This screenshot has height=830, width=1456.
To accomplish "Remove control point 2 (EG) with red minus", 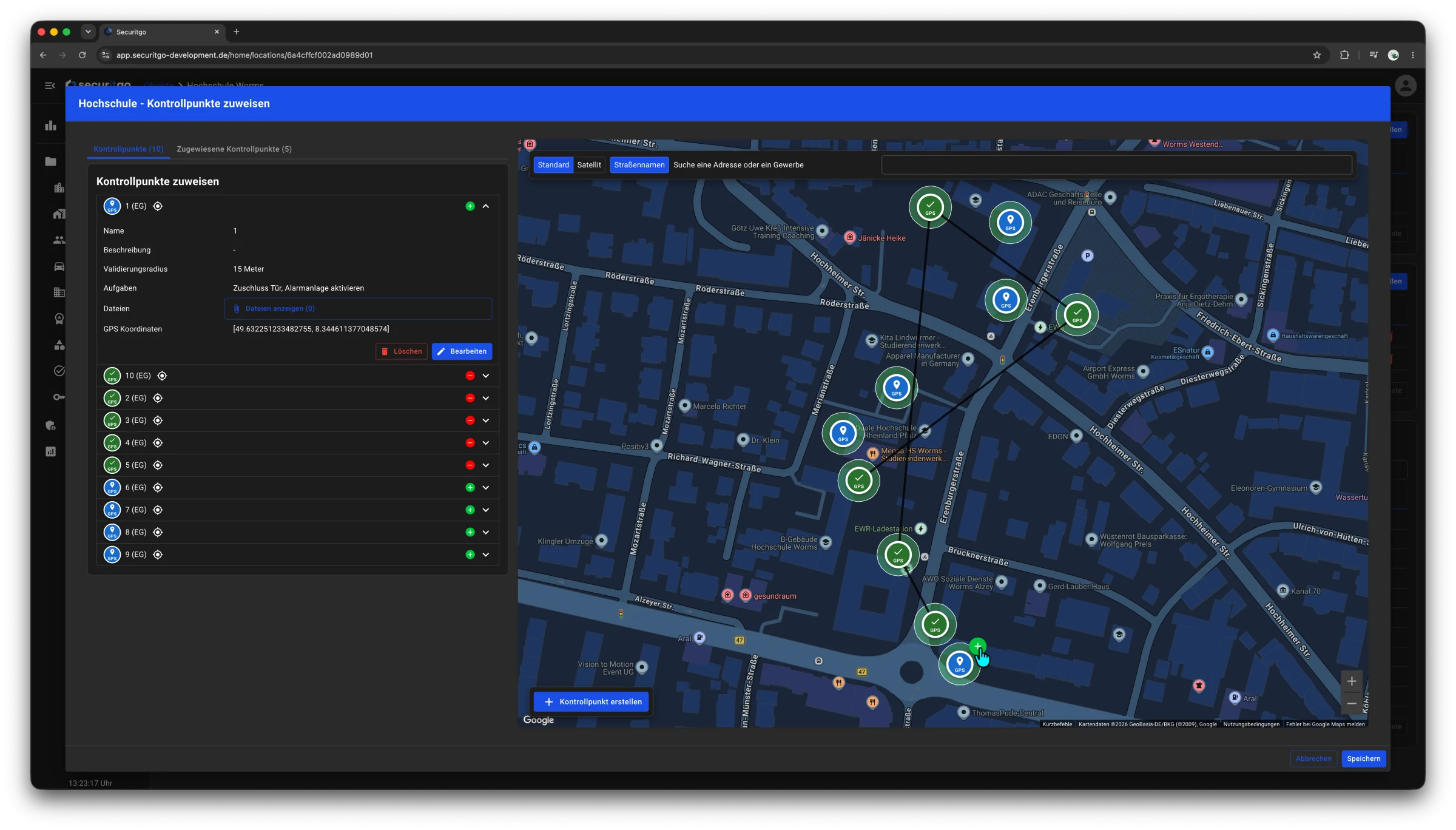I will click(x=470, y=398).
